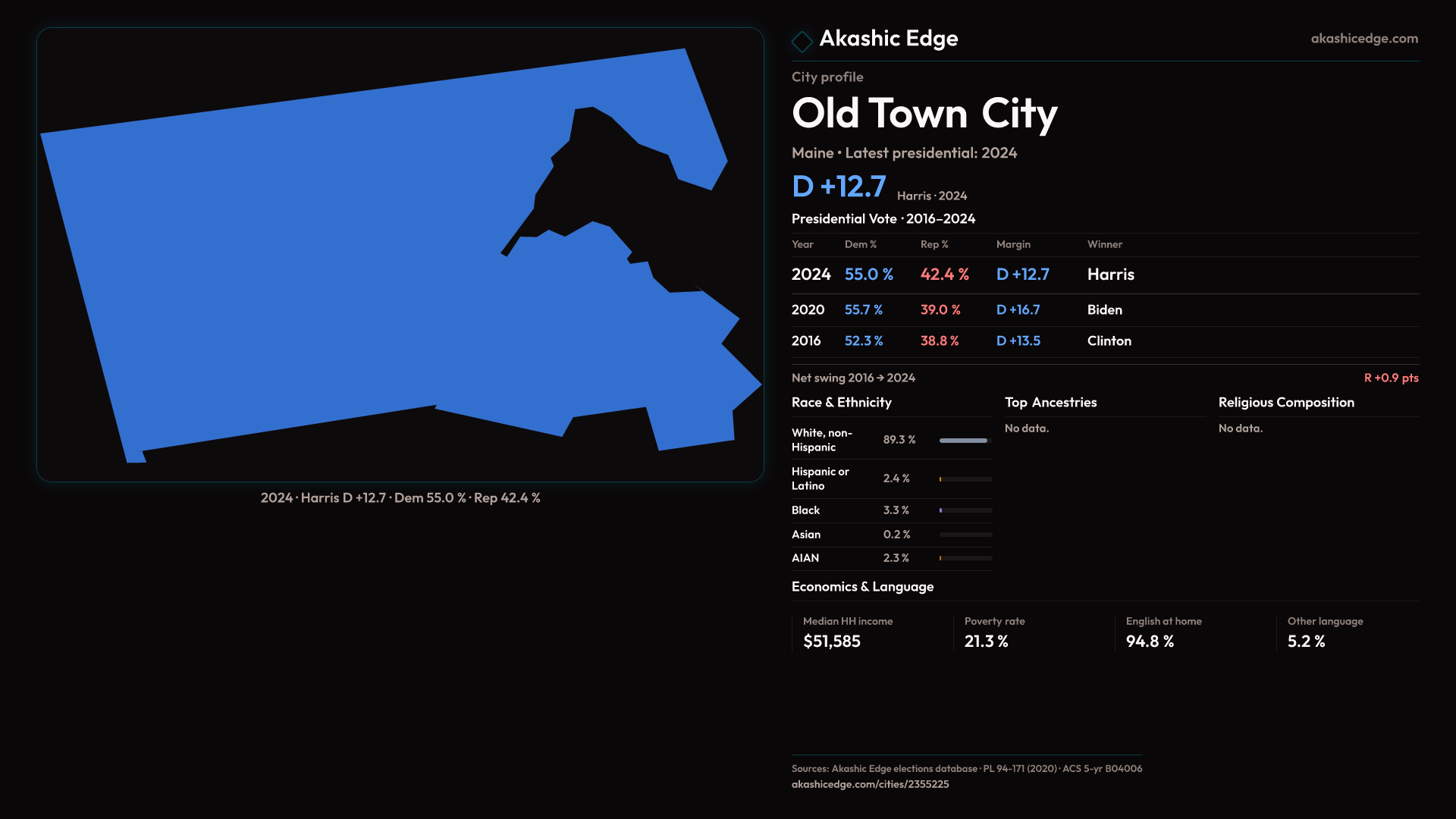
Task: Click the R +0.9 pts net swing value
Action: 1390,378
